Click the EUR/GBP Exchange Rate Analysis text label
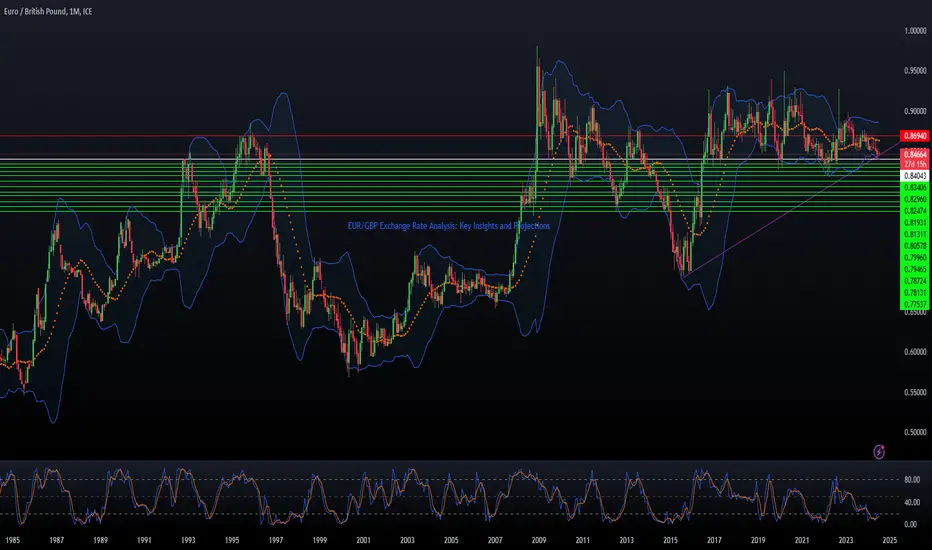 [x=449, y=226]
